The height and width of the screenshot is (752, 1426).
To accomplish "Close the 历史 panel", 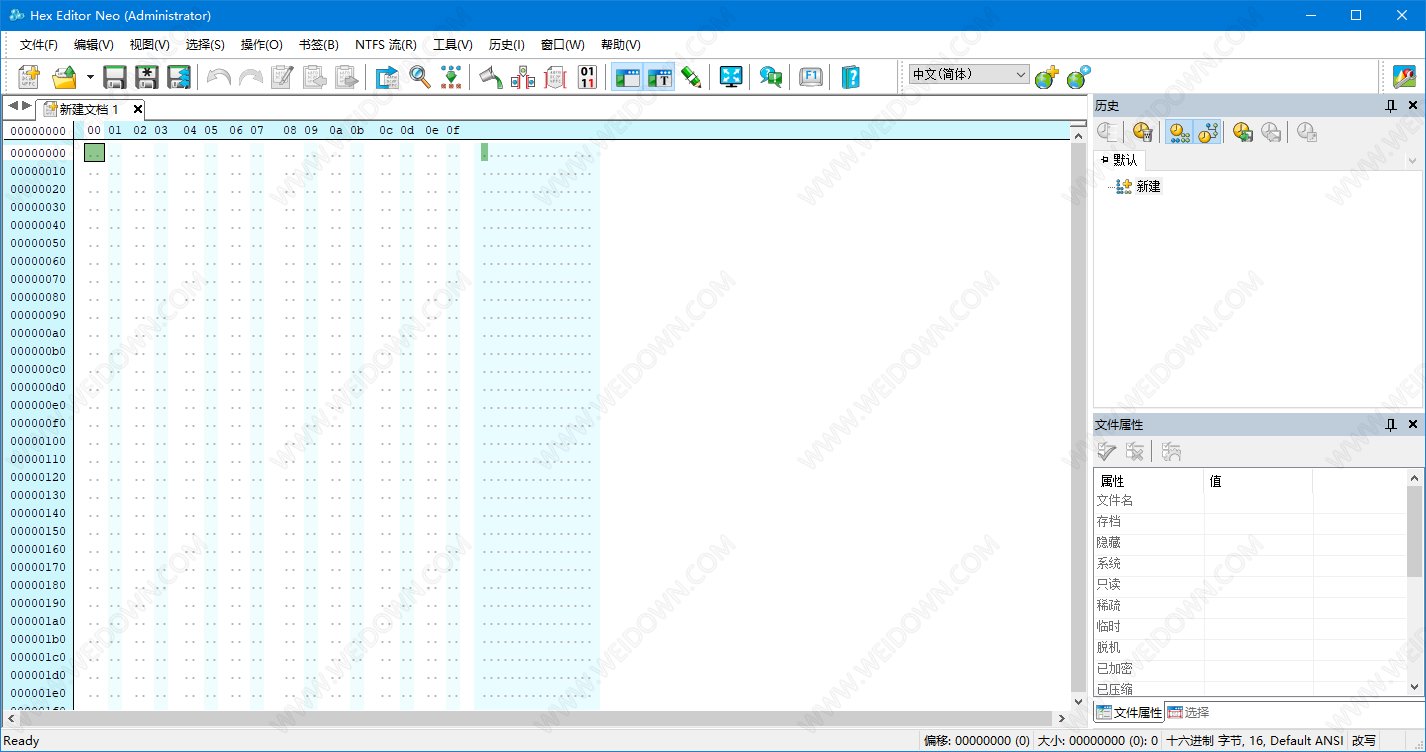I will click(1413, 105).
